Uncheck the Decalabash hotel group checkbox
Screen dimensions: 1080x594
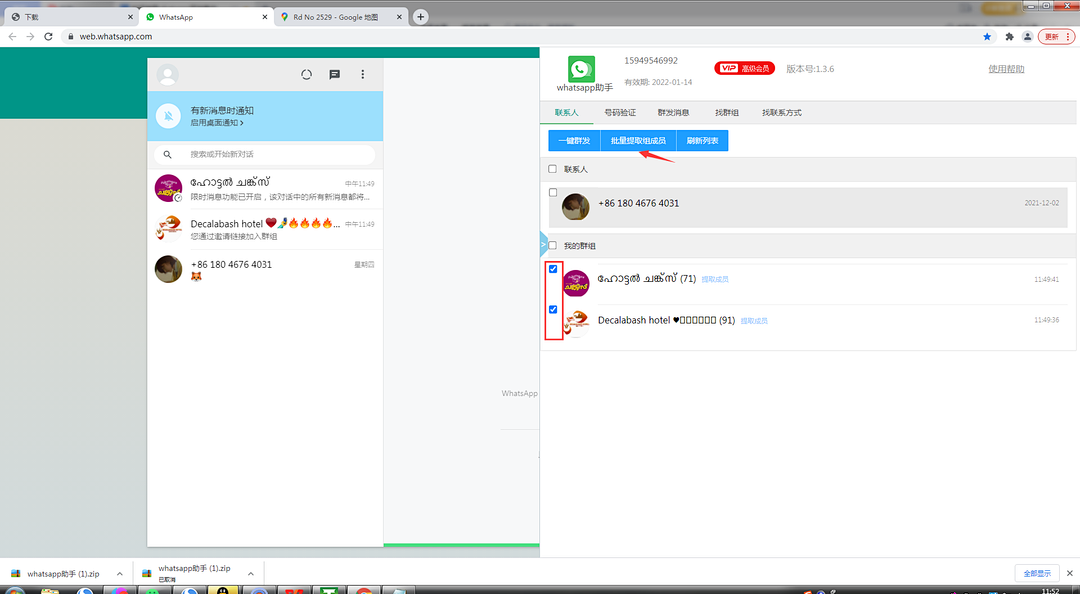(x=553, y=309)
